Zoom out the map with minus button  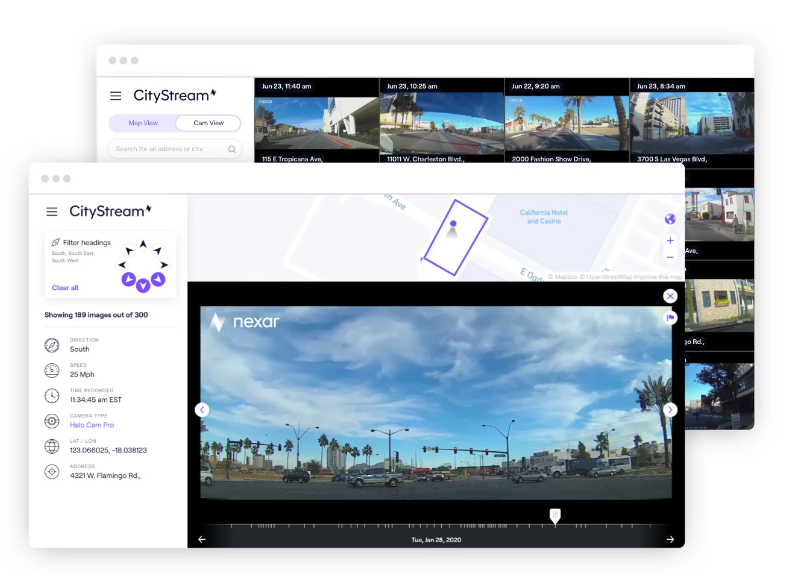coord(670,258)
